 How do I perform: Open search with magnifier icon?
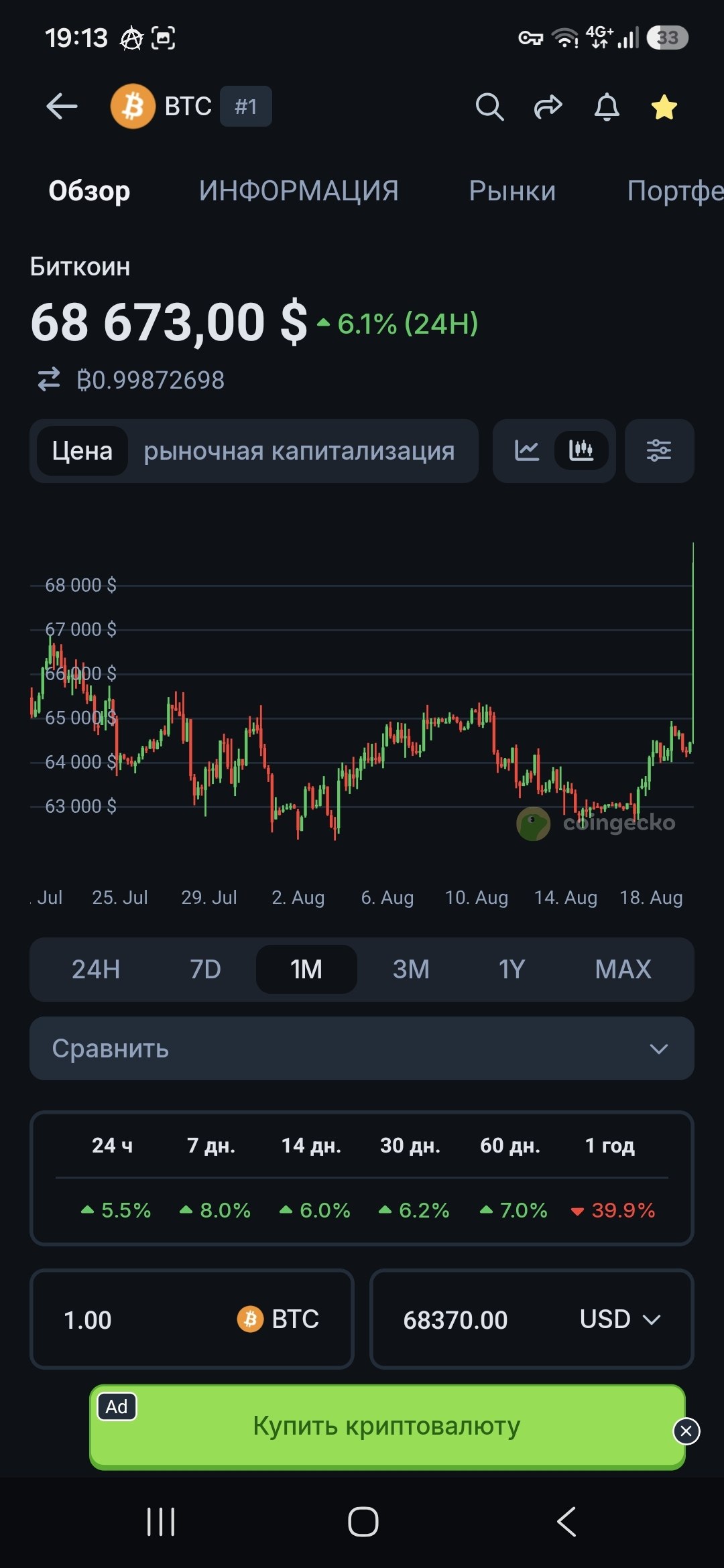489,107
